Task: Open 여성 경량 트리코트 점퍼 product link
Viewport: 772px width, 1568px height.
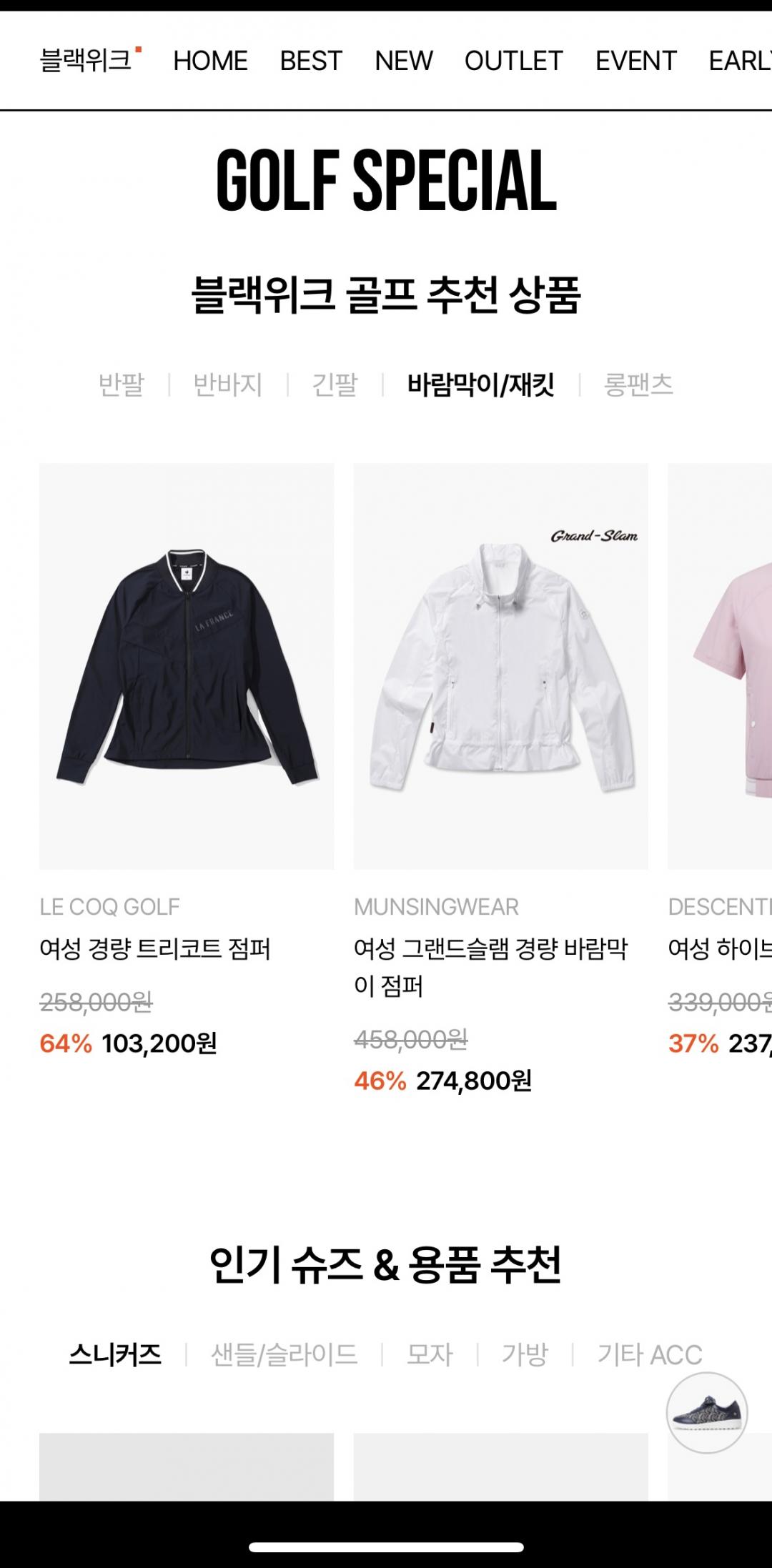Action: click(155, 949)
